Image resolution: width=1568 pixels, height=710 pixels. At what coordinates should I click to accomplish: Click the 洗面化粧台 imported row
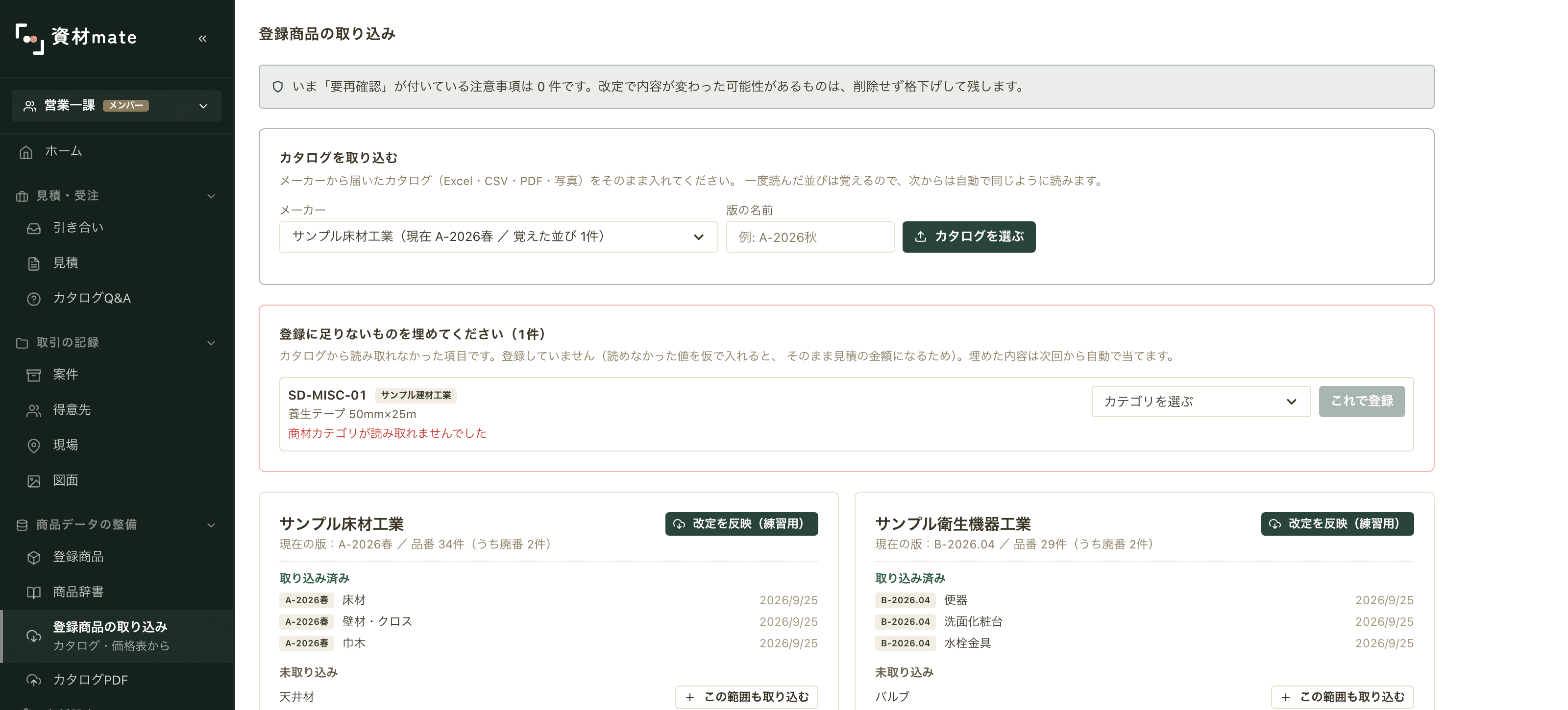pos(1144,622)
